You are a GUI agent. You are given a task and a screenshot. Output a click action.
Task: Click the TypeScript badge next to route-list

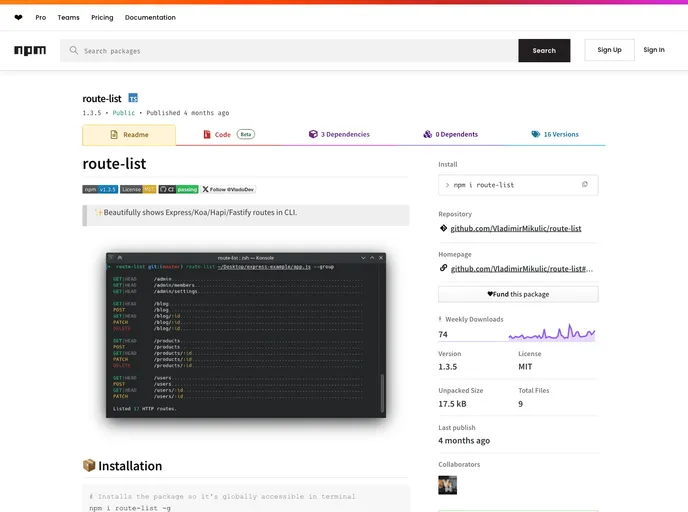[x=133, y=98]
